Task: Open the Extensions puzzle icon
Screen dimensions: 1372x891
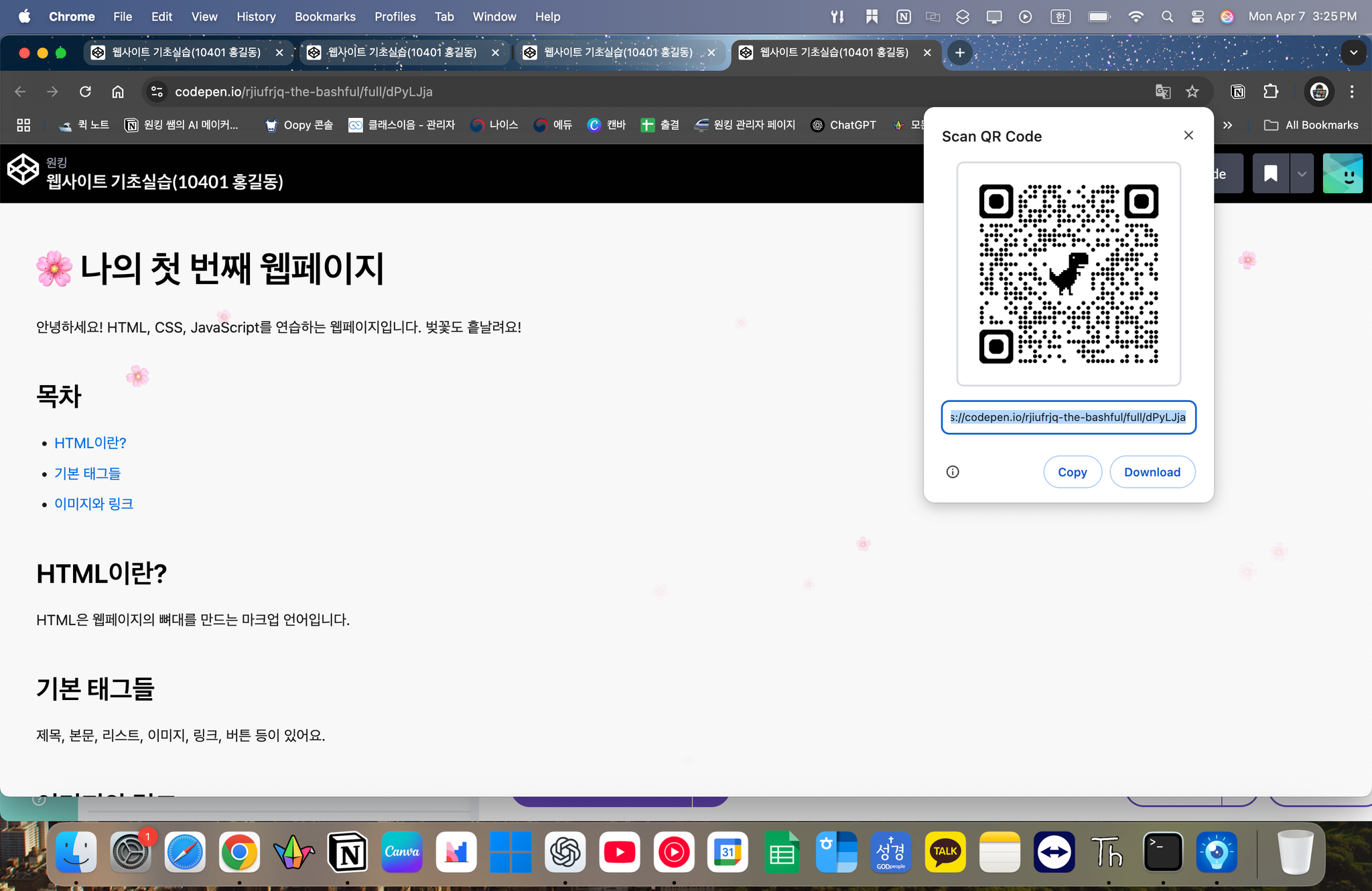Action: pyautogui.click(x=1271, y=92)
